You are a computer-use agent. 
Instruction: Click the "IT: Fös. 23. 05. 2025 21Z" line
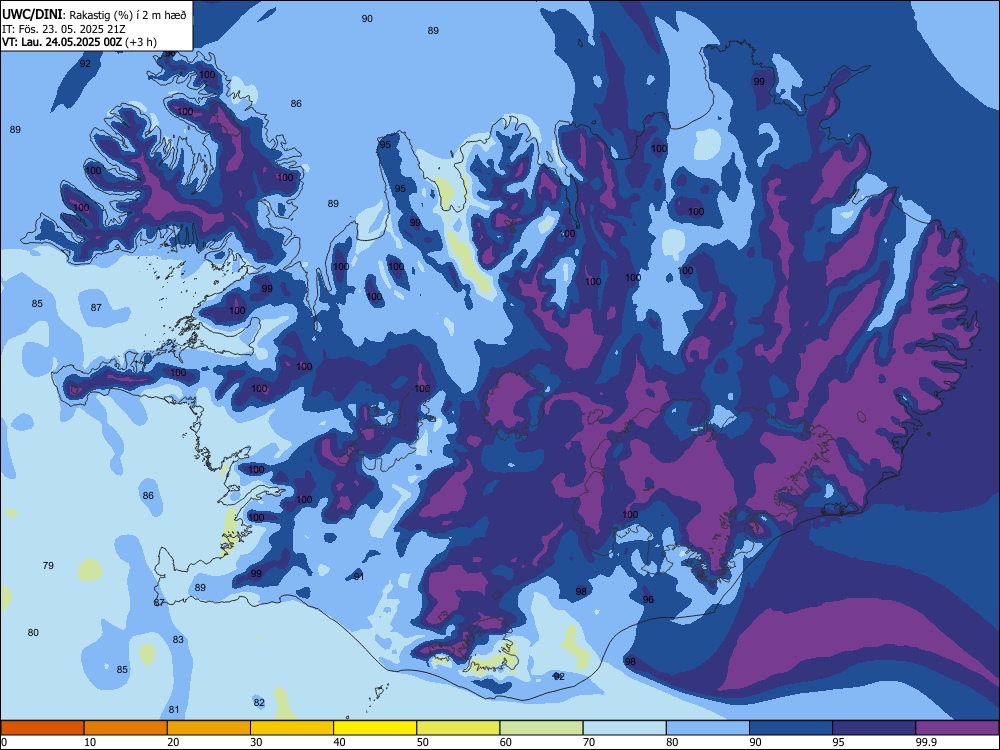64,29
